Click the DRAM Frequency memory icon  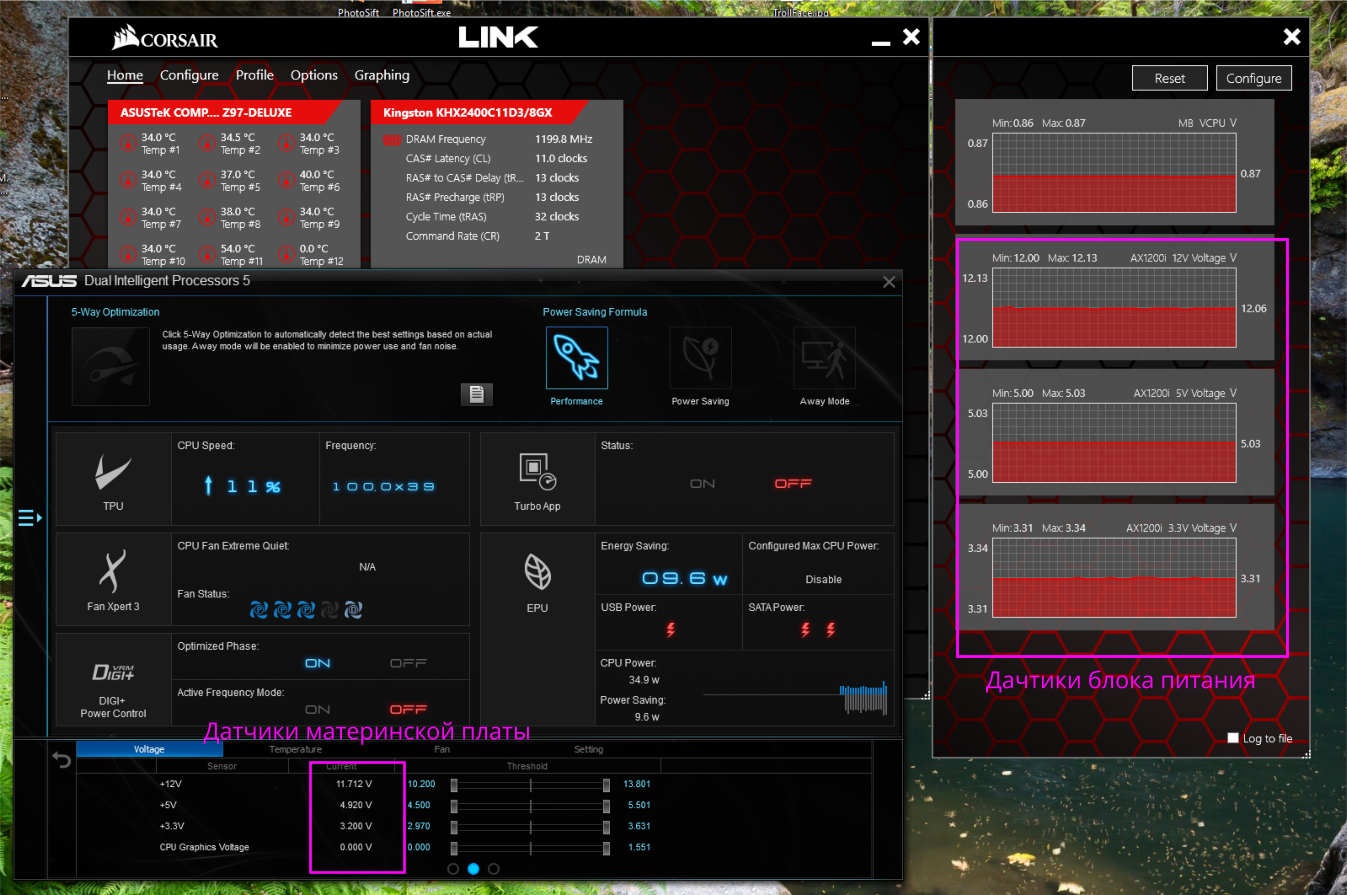[391, 140]
